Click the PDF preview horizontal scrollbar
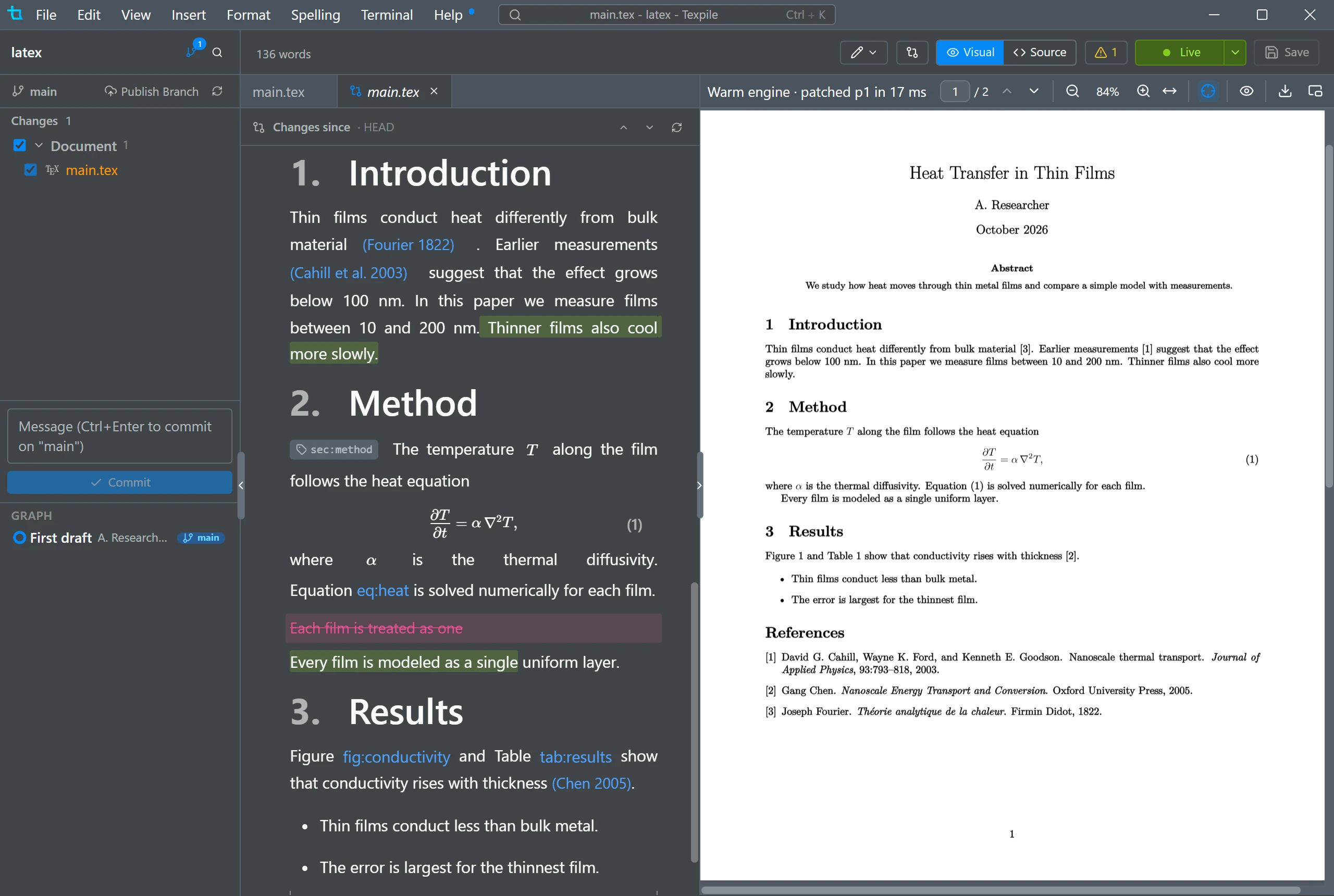Viewport: 1334px width, 896px height. click(x=1000, y=890)
